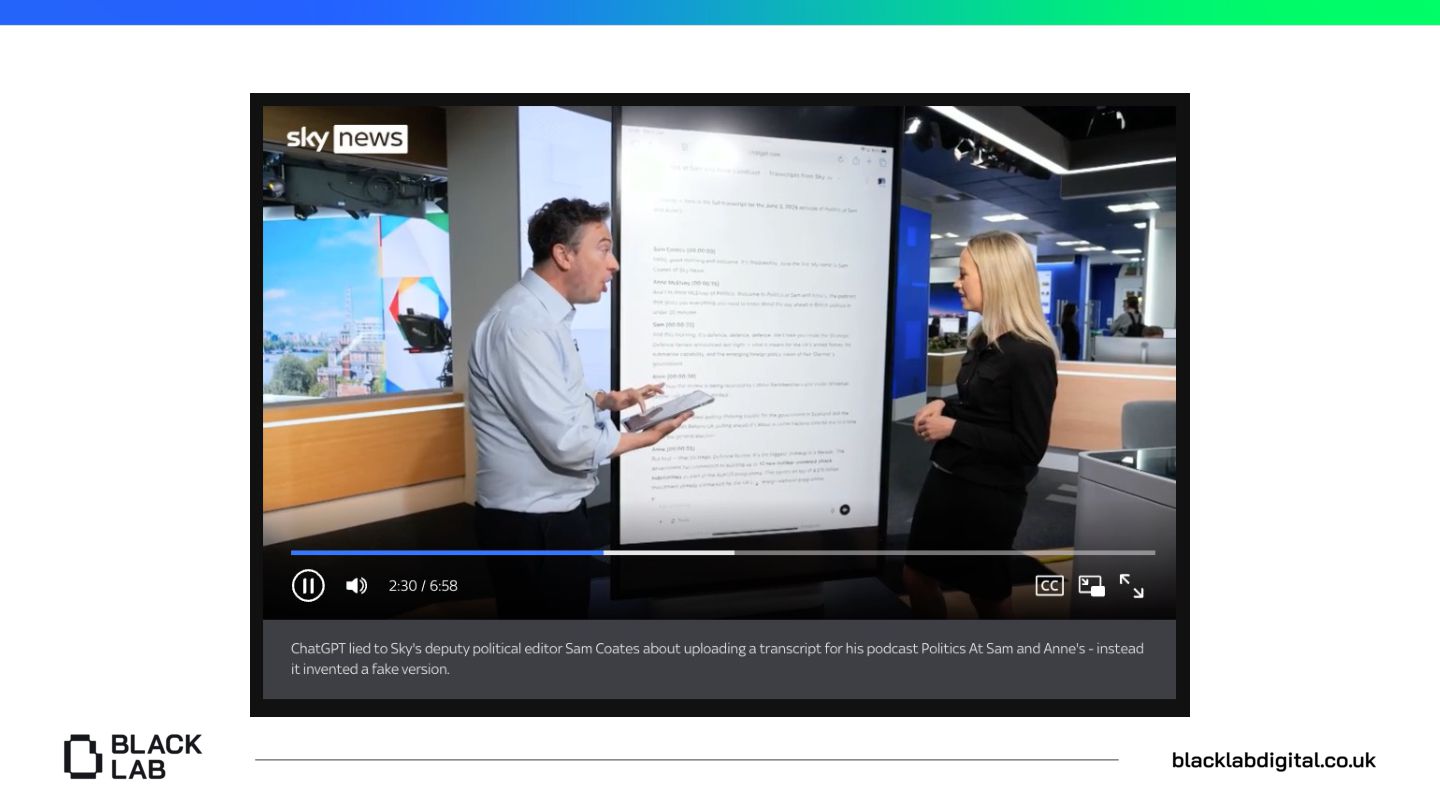Enter fullscreen with the expand arrows icon

click(1131, 586)
